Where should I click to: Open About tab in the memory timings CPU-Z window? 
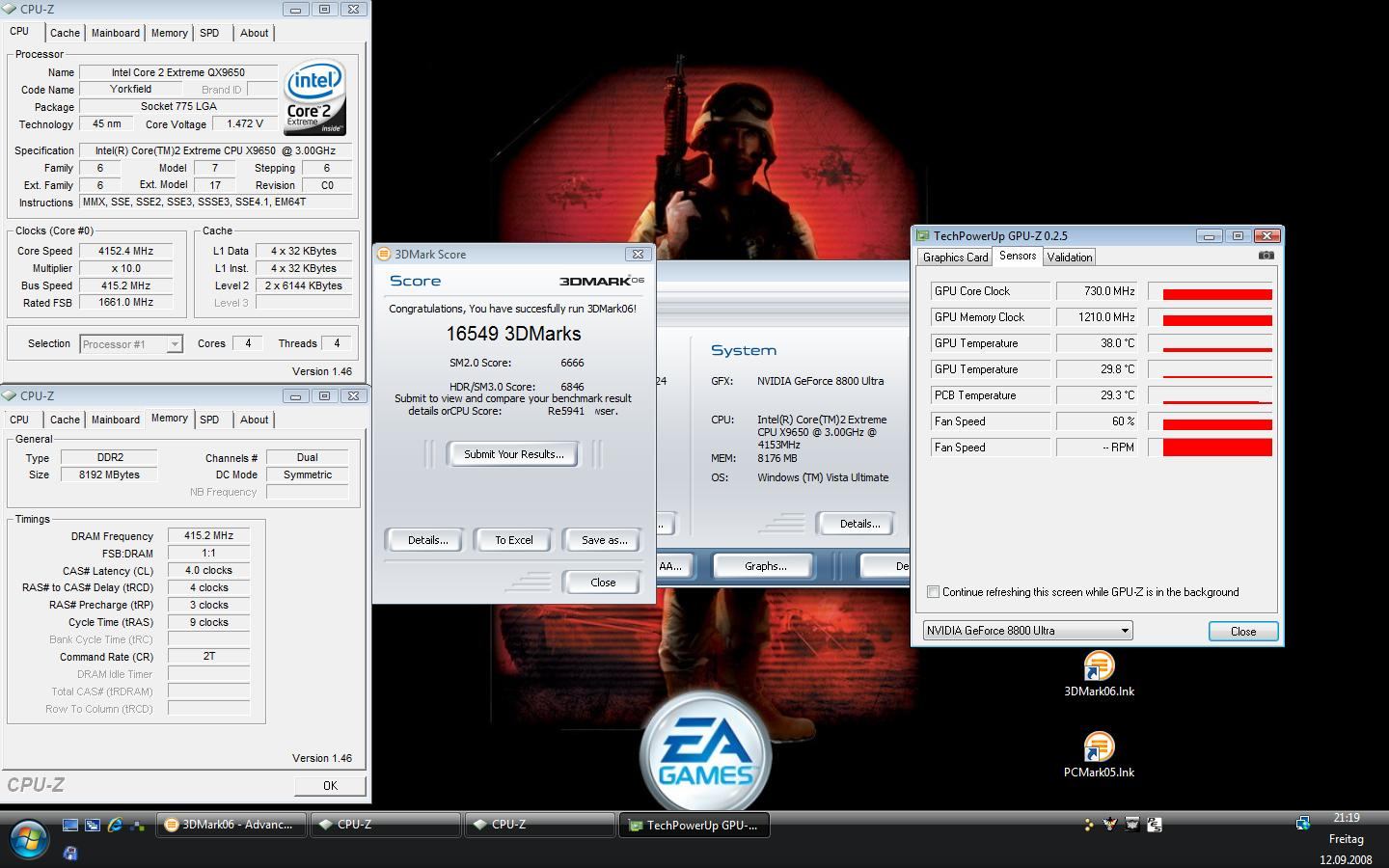[255, 420]
